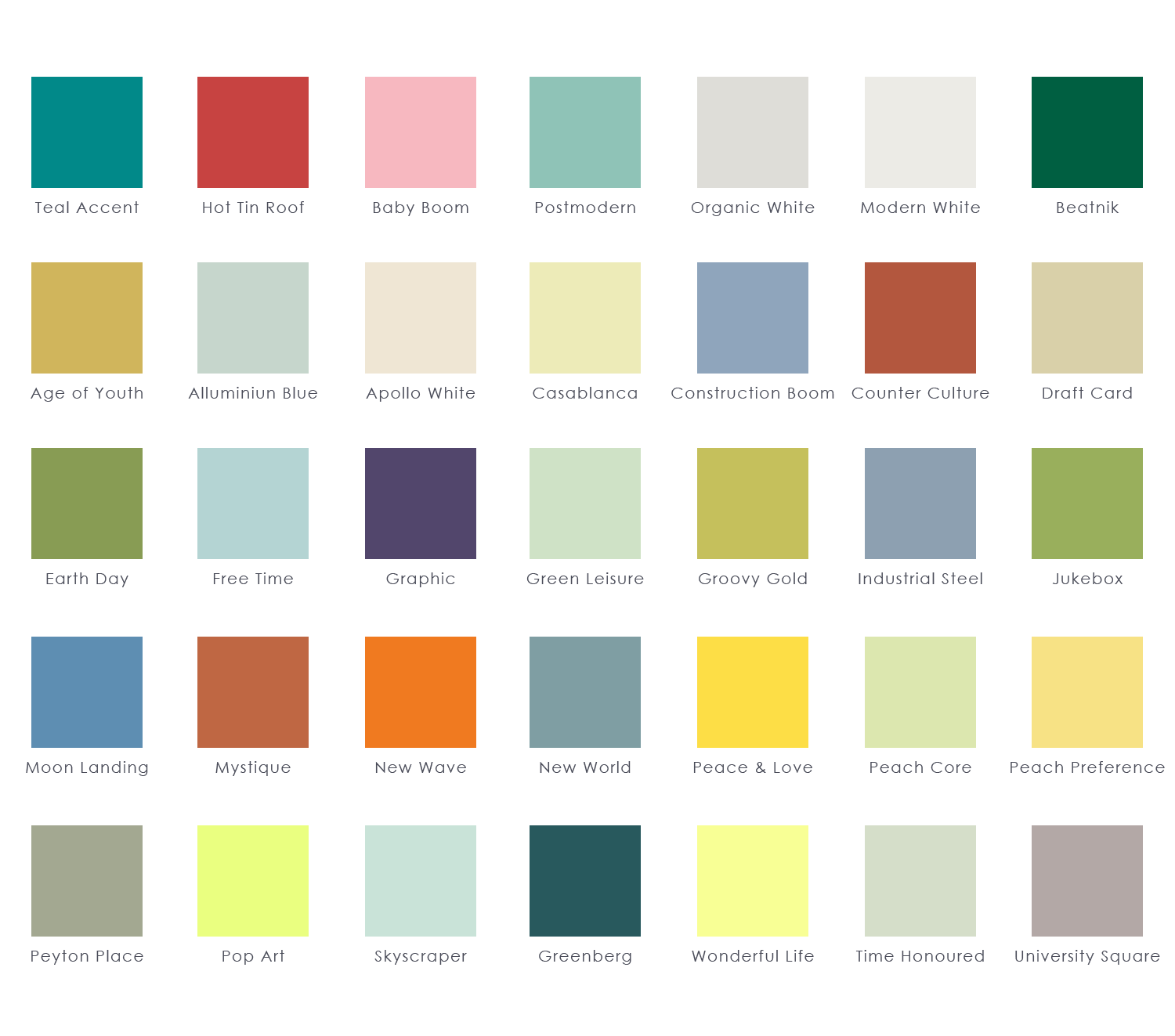Click the Skyscraper swatch
The height and width of the screenshot is (1036, 1175).
[421, 881]
